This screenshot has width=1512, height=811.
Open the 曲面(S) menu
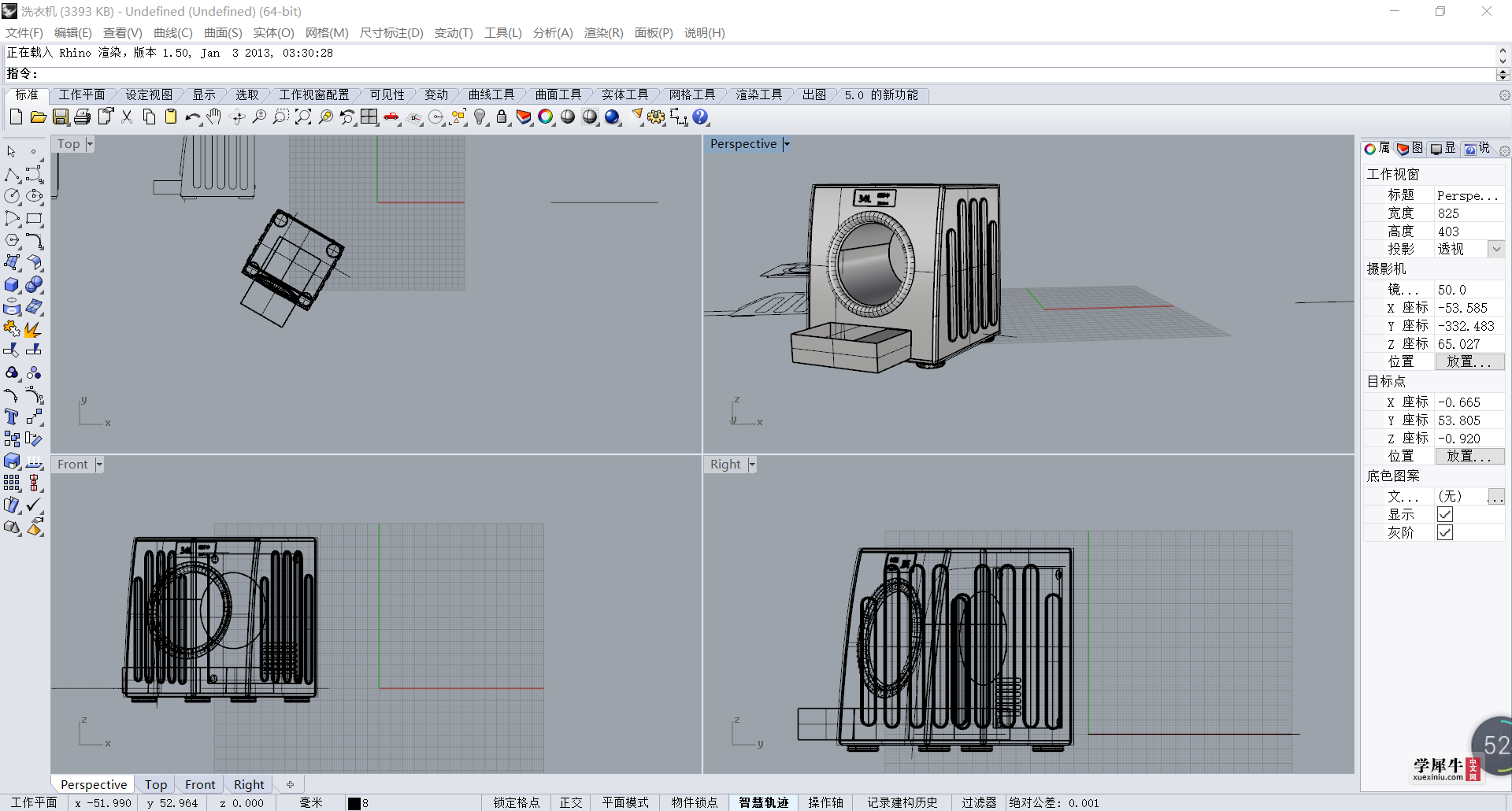[223, 32]
